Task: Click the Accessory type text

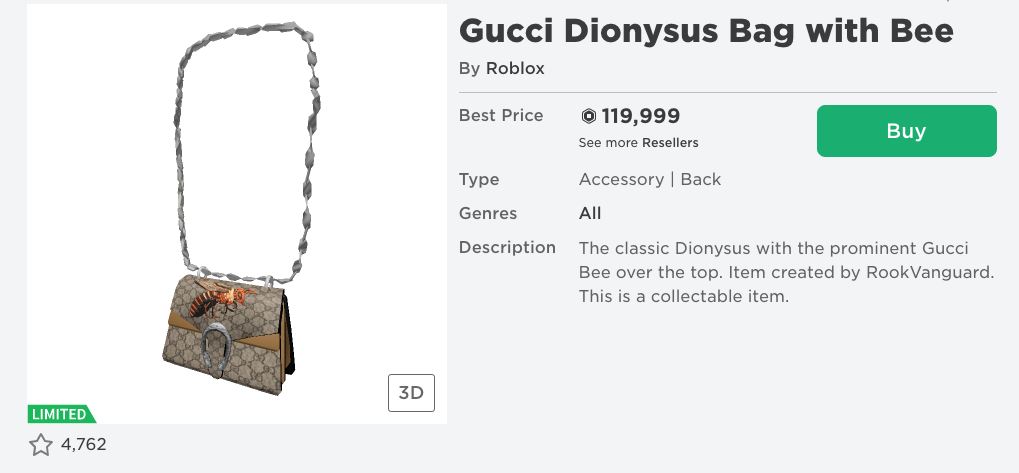Action: [x=621, y=180]
